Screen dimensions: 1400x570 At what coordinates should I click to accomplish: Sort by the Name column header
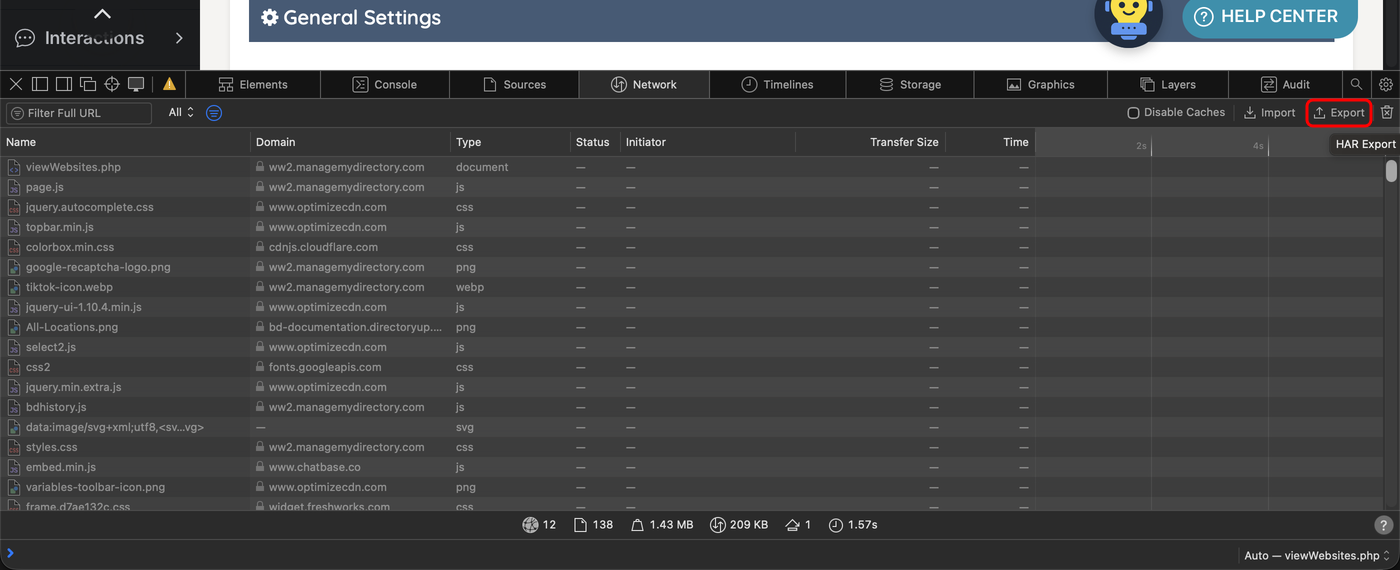[125, 142]
